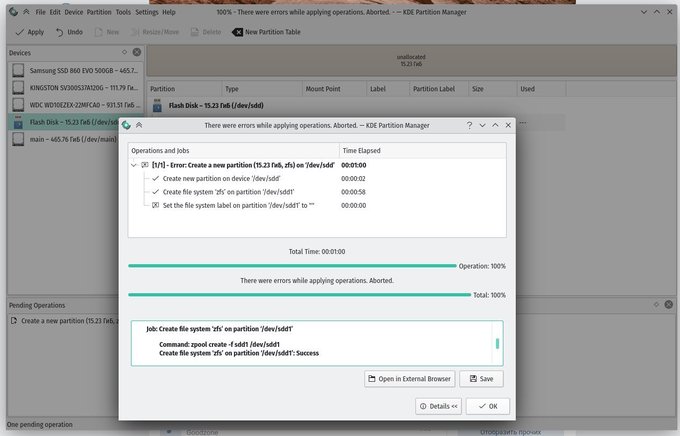Float the Devices panel with diamond icon
This screenshot has width=680, height=436.
(124, 52)
